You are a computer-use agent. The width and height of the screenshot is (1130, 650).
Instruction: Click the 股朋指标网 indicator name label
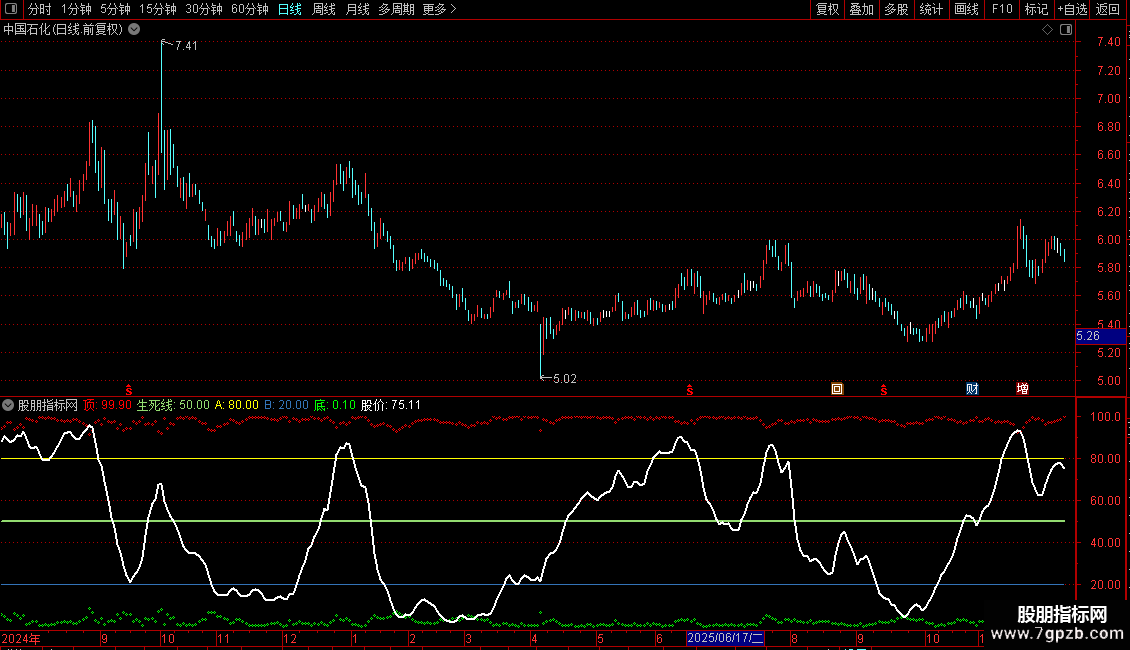[x=48, y=405]
